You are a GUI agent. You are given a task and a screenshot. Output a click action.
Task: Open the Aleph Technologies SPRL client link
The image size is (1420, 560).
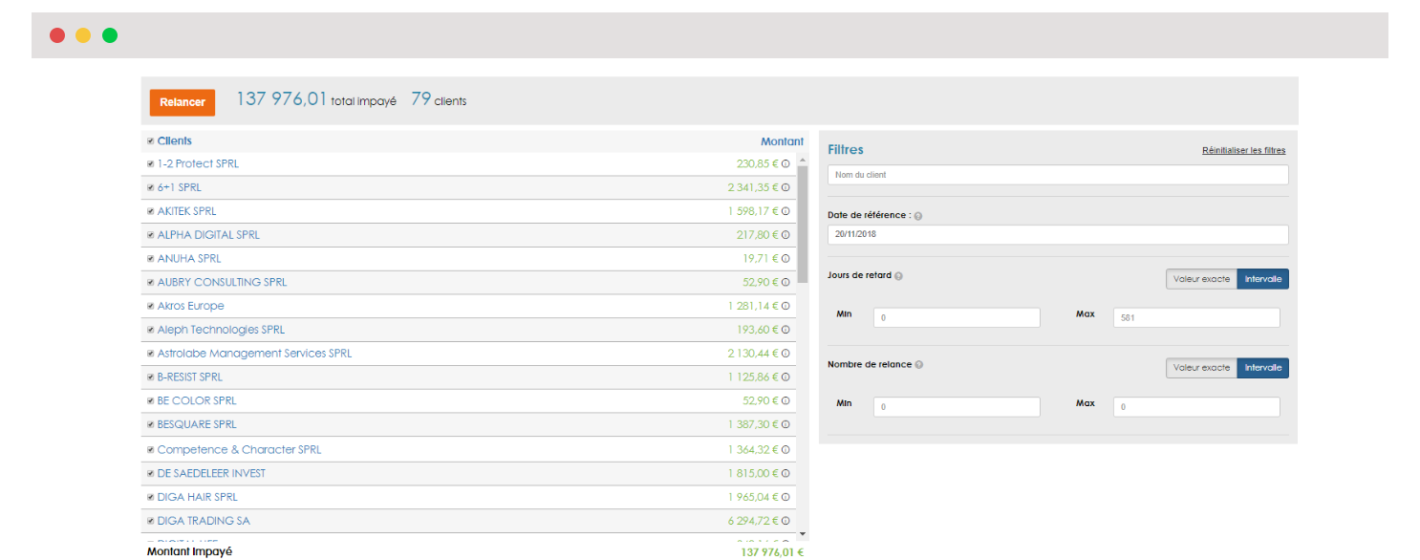pos(221,330)
